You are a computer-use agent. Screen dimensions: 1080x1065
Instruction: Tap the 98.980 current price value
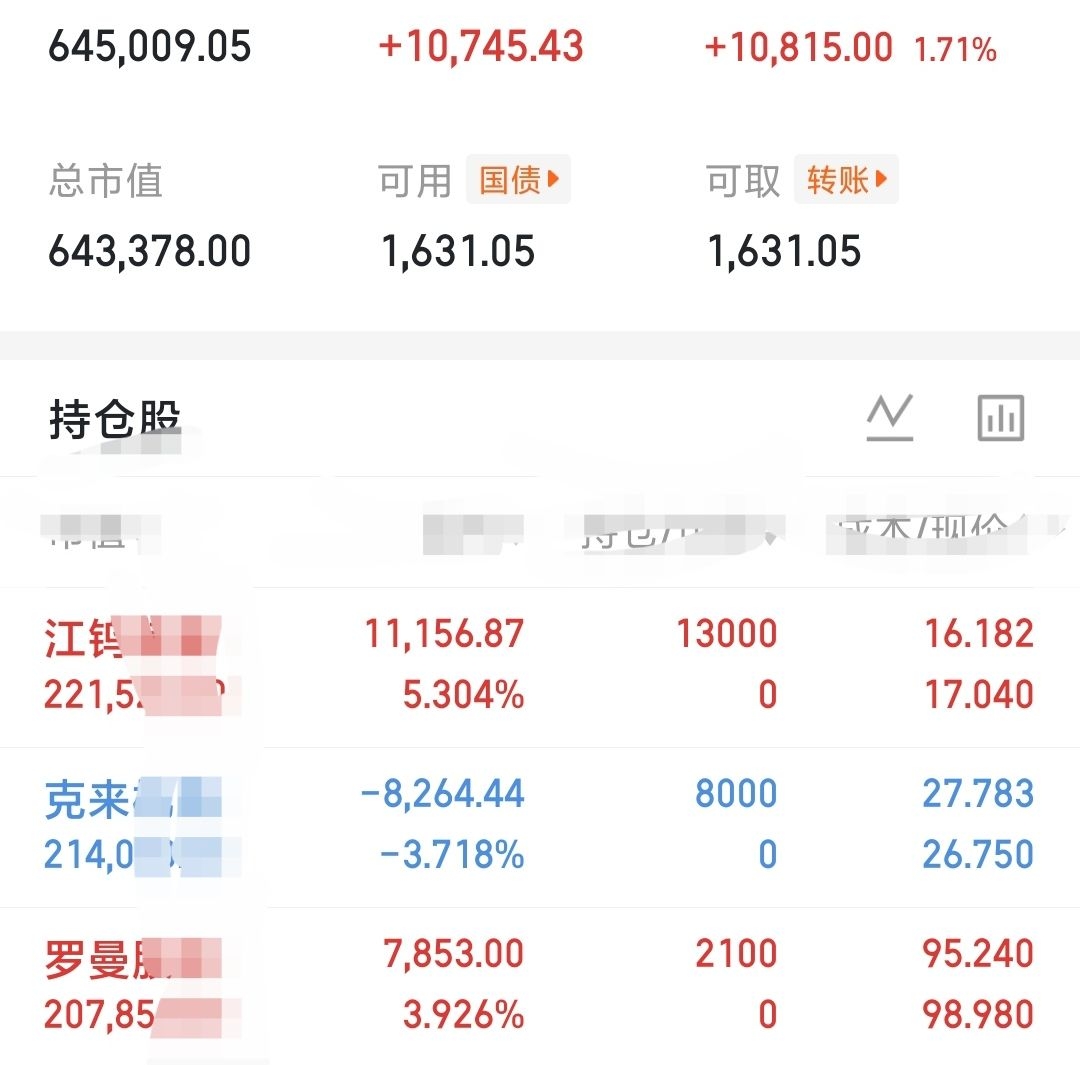979,1015
